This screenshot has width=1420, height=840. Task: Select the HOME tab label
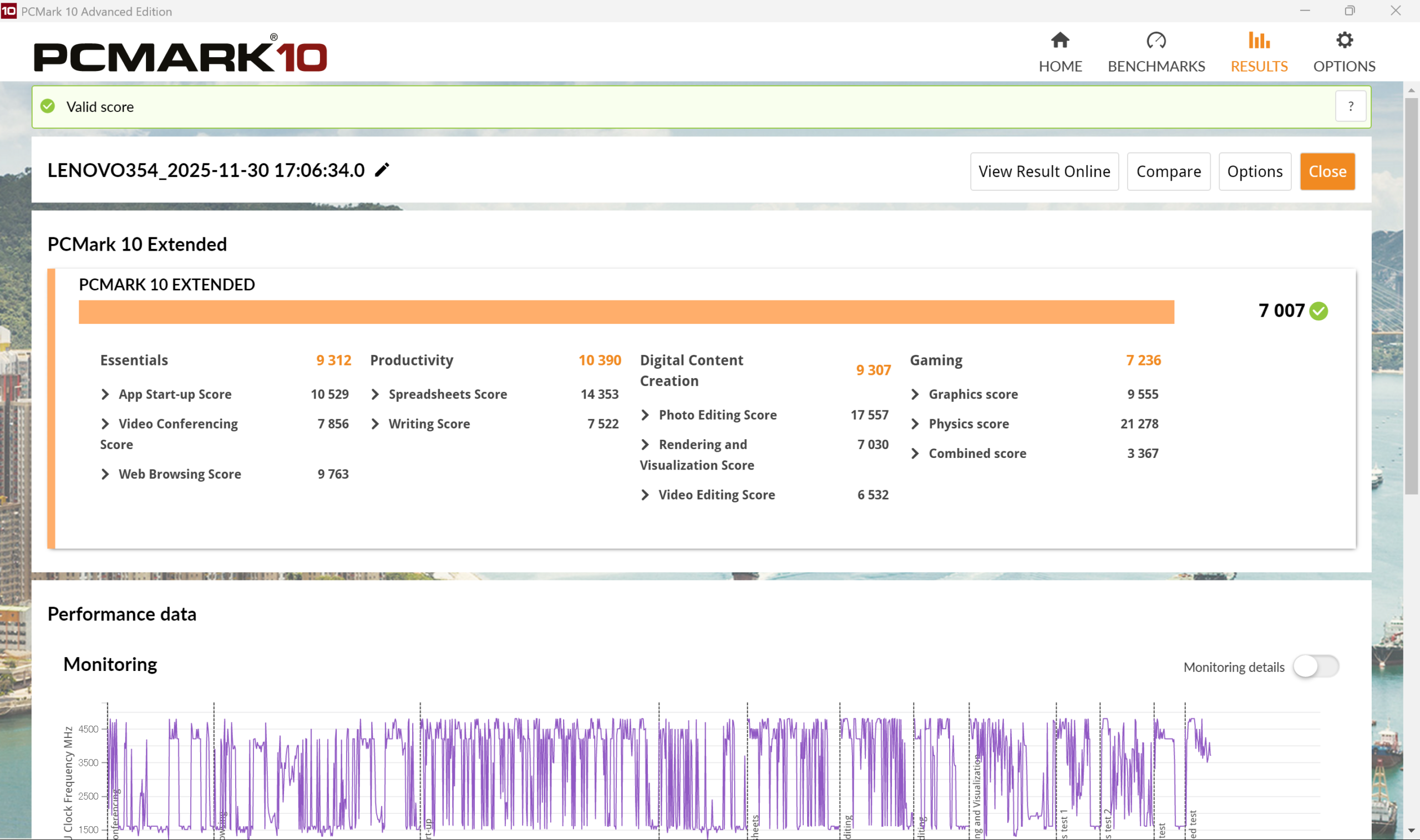coord(1060,66)
